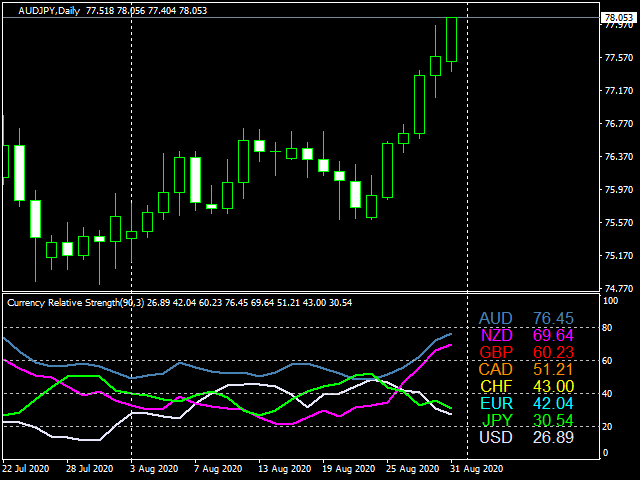Click the 75.970 price scale label

(x=619, y=190)
